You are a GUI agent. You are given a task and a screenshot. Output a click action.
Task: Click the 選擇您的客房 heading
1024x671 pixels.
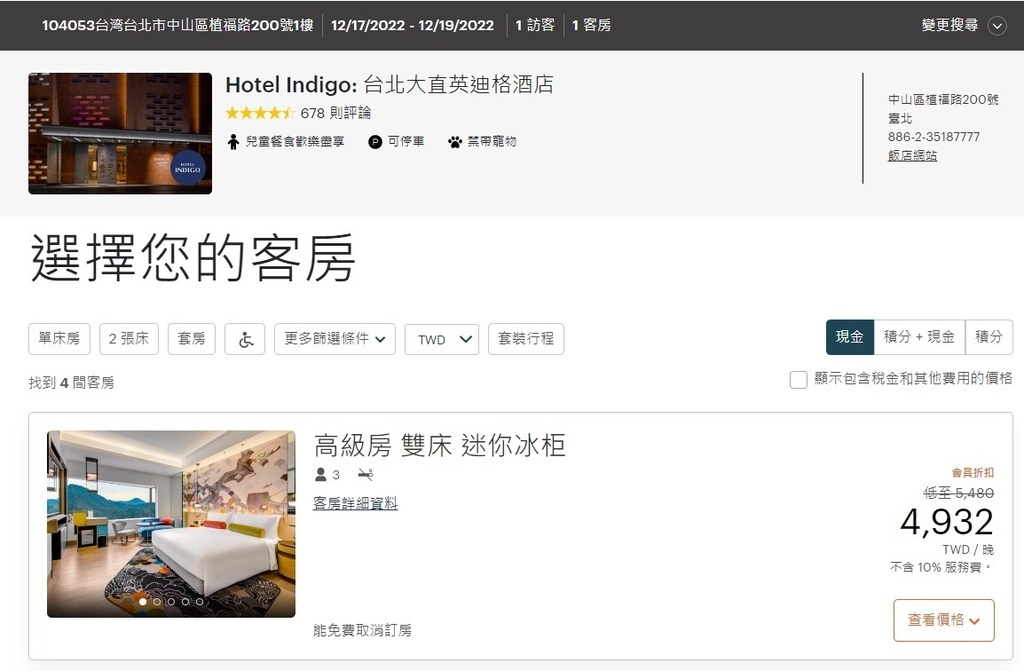click(193, 257)
